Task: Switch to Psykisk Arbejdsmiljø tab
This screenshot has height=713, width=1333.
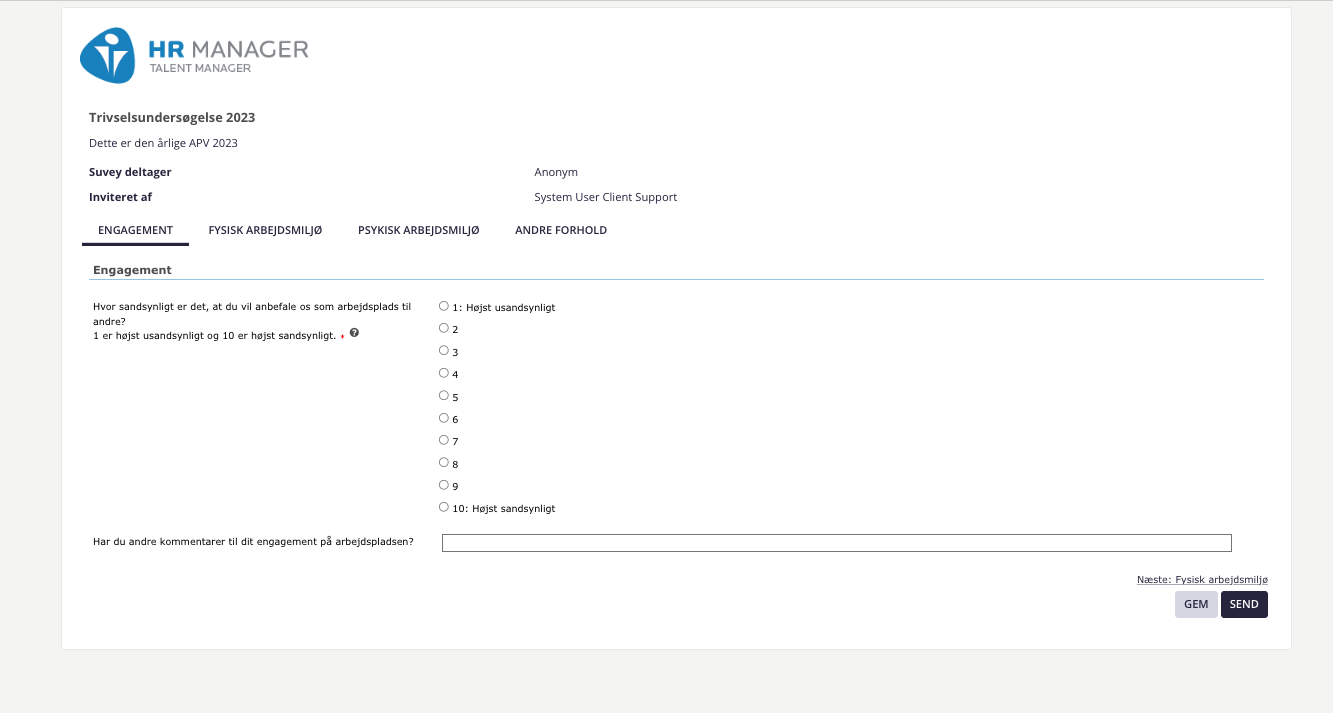Action: [x=418, y=231]
